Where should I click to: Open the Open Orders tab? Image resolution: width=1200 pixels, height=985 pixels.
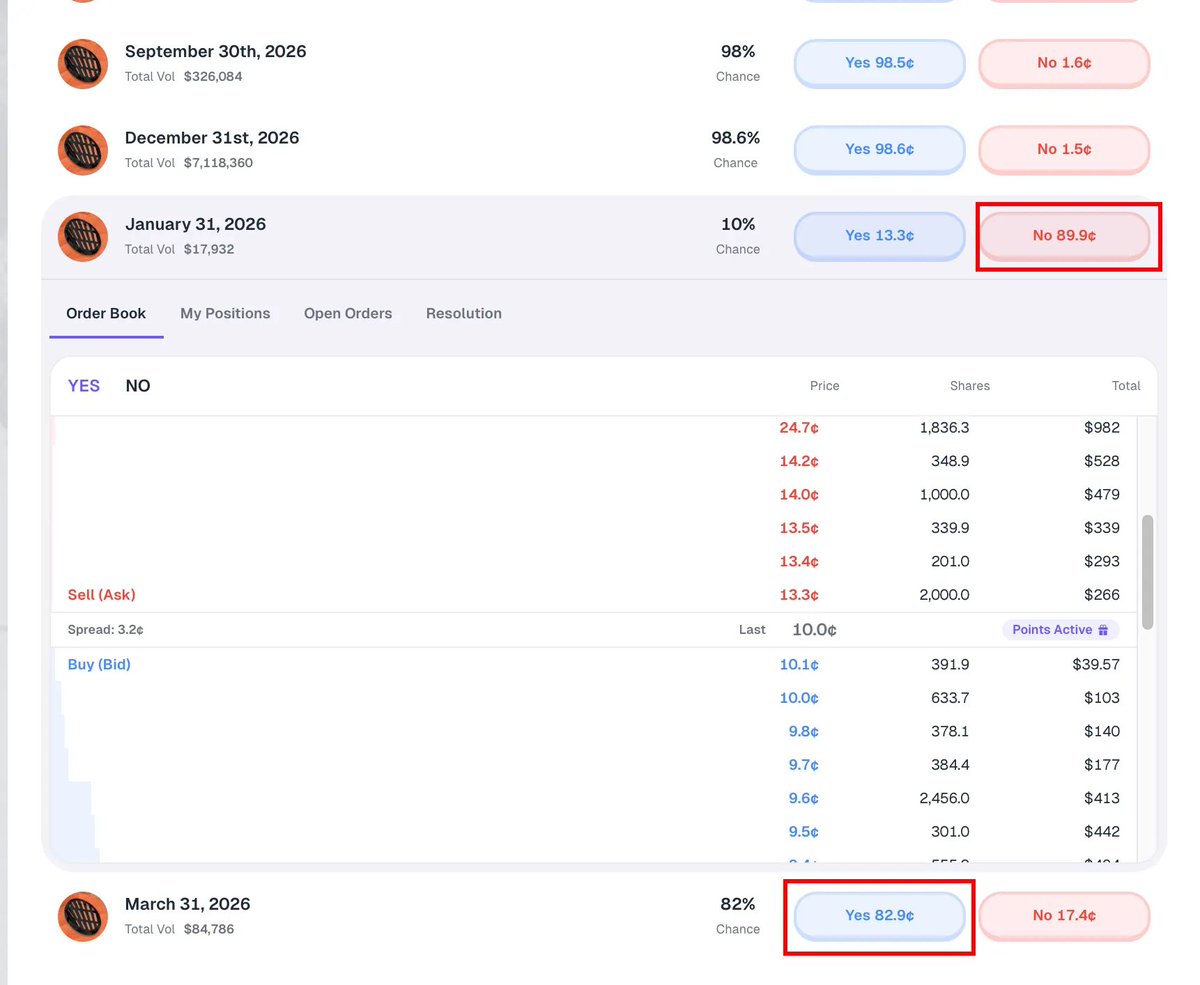point(348,314)
